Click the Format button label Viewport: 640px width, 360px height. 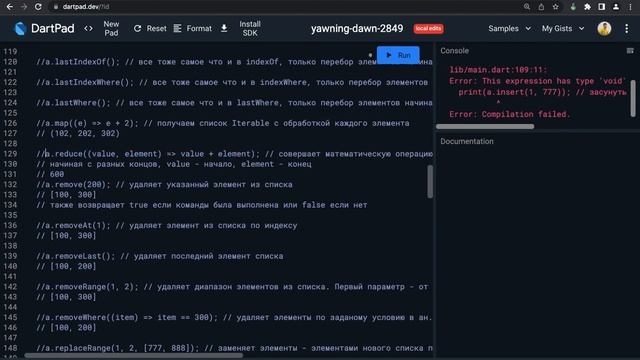(199, 29)
